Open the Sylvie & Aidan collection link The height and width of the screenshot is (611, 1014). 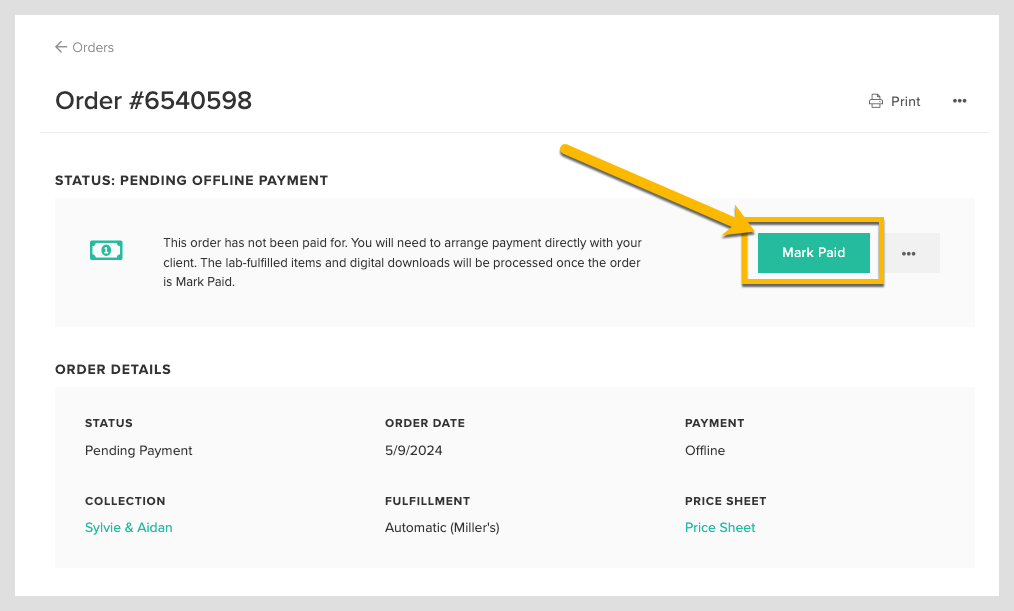[x=128, y=527]
